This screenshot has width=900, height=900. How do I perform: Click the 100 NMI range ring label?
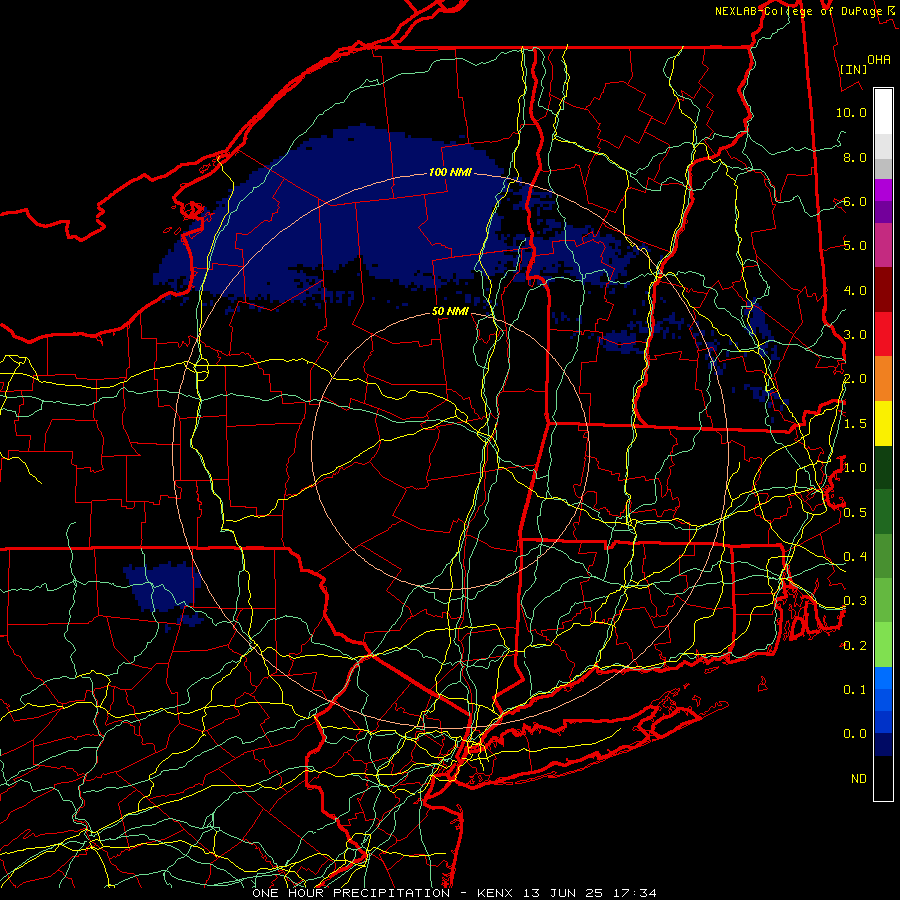[450, 172]
